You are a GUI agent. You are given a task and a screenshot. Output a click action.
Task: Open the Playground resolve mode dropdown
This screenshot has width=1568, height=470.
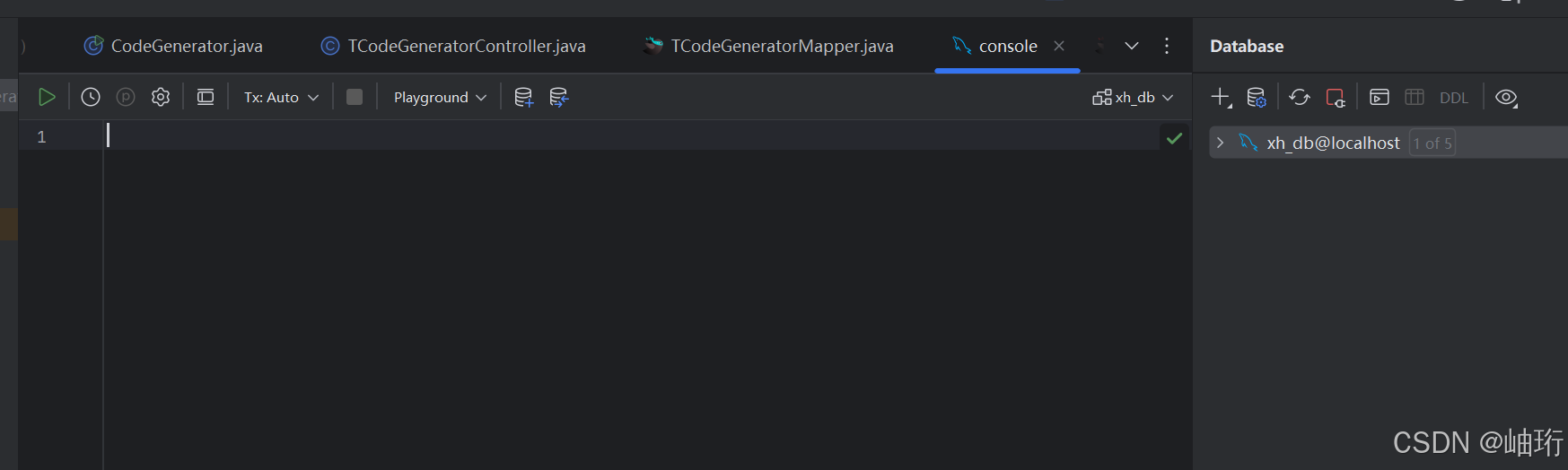[x=440, y=97]
